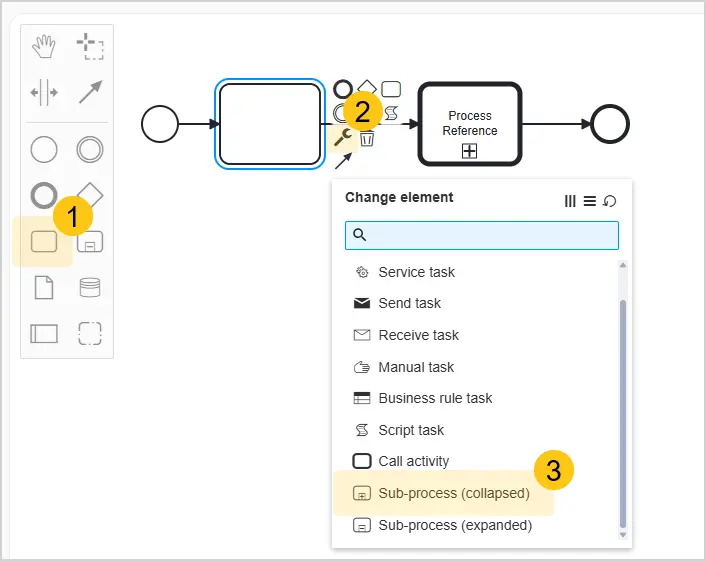Screen dimensions: 706x561
Task: Toggle sequential multi-instance marker
Action: (x=590, y=201)
